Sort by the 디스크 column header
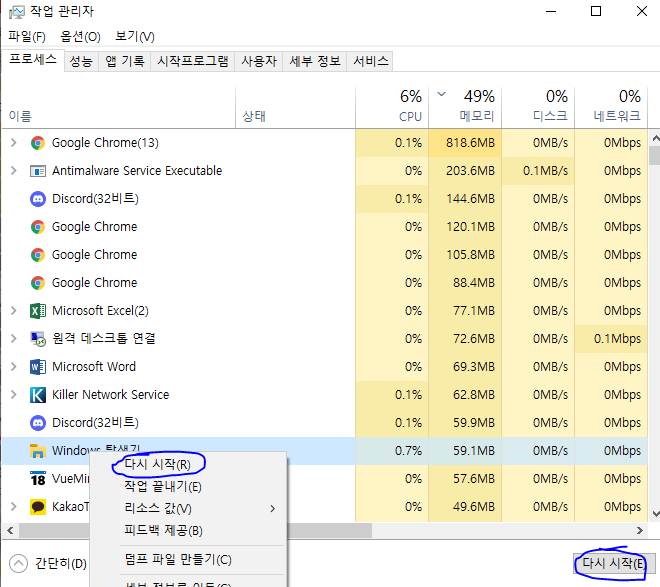Screen dimensions: 660x587 pyautogui.click(x=538, y=108)
